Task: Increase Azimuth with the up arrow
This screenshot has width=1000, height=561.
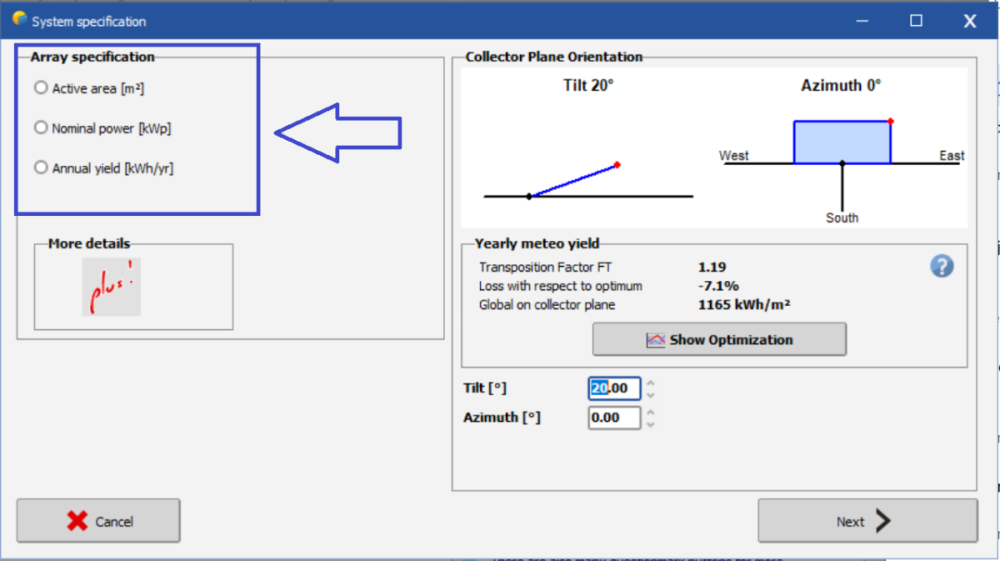Action: coord(651,412)
